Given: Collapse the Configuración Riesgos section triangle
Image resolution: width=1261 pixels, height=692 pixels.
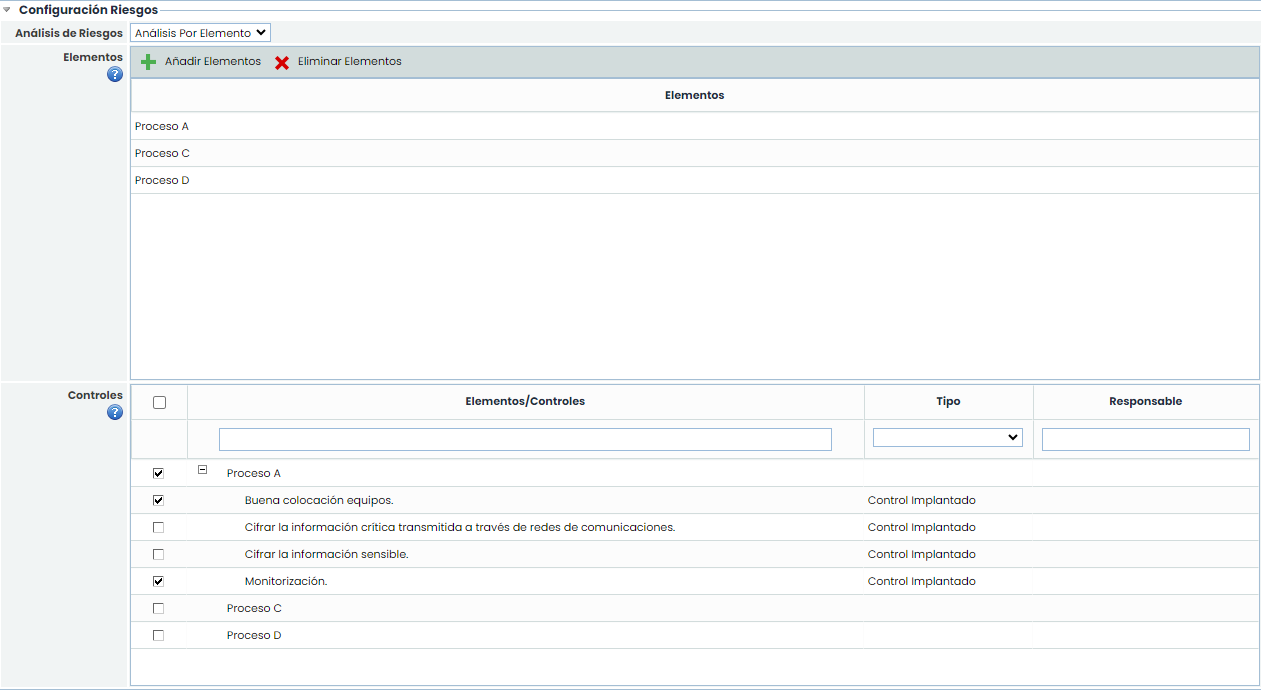Looking at the screenshot, I should [x=7, y=10].
